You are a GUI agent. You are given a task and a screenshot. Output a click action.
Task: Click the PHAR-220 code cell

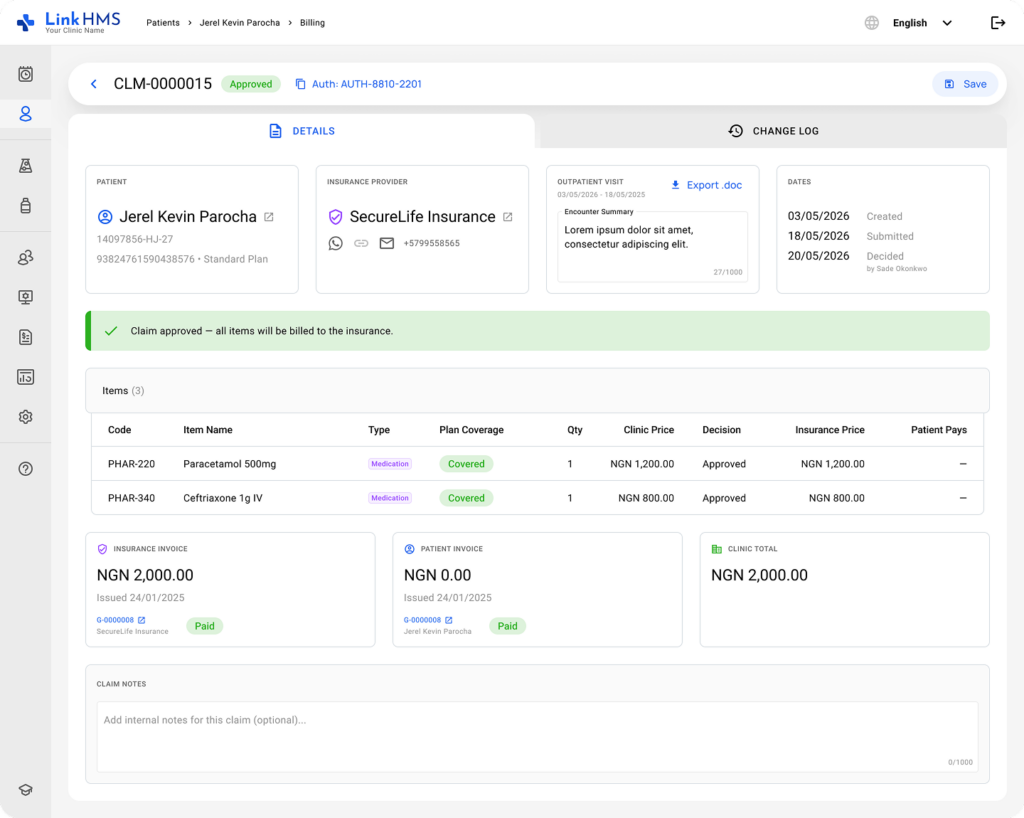(x=131, y=464)
